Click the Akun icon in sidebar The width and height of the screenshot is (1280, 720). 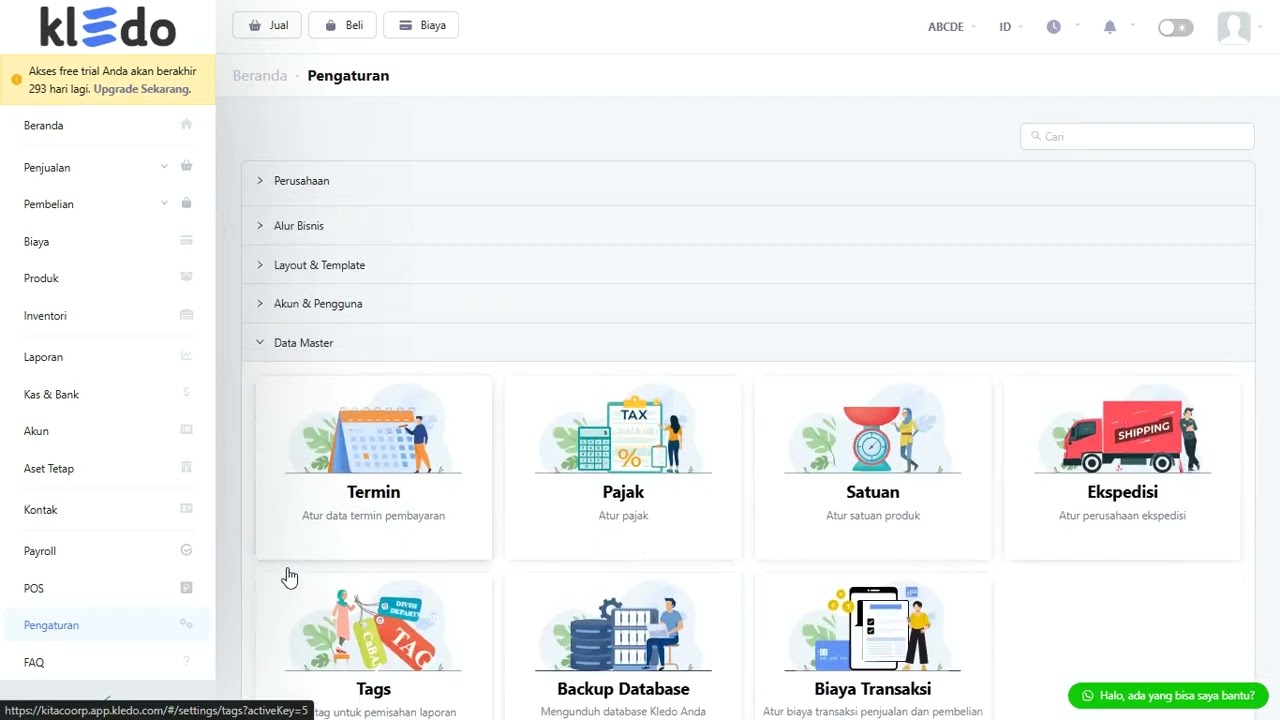[x=186, y=430]
